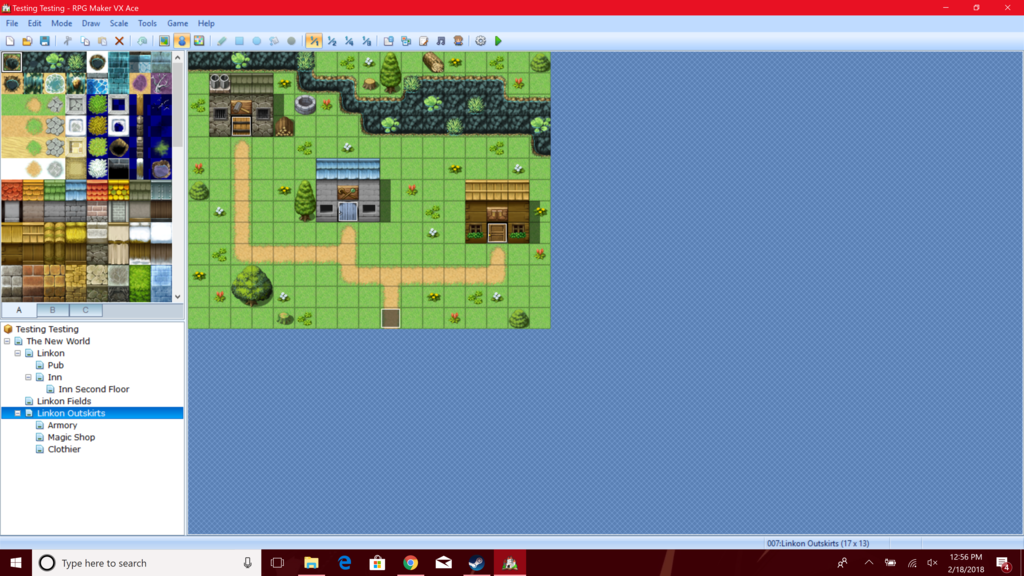Launch the Sound Test music note icon

click(x=441, y=41)
